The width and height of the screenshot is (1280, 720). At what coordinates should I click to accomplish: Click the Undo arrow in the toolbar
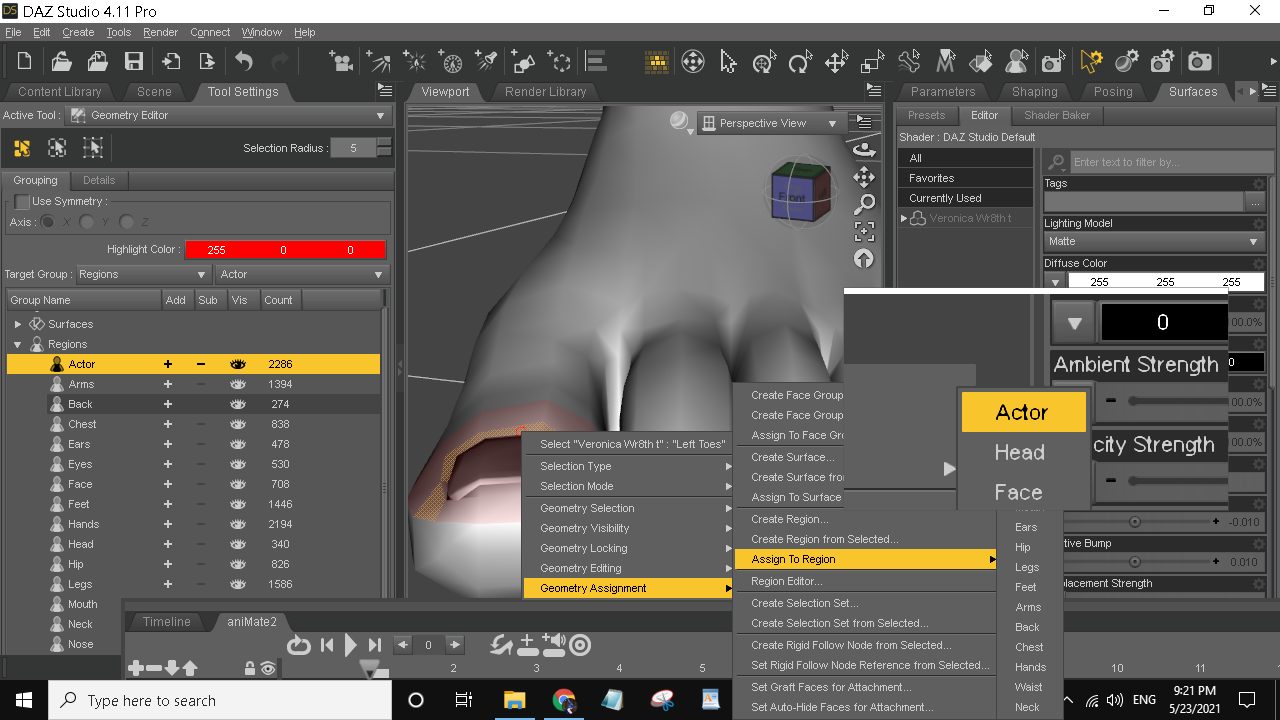[x=244, y=62]
